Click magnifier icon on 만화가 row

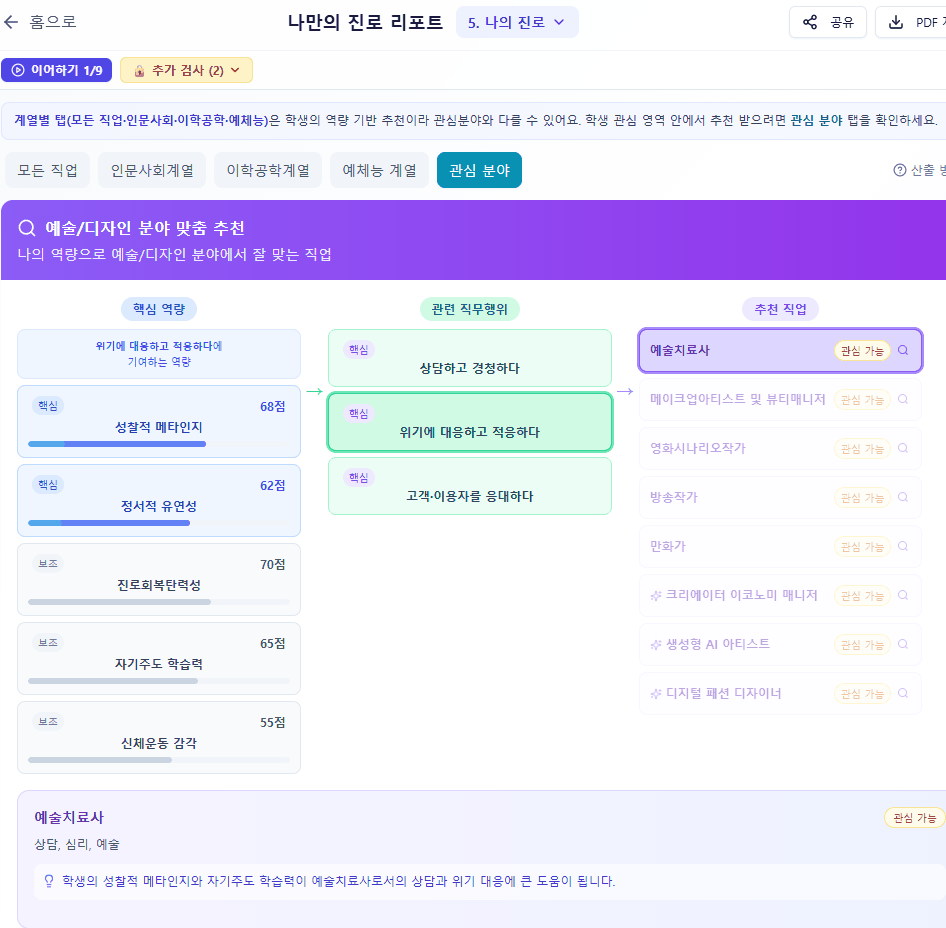point(903,545)
